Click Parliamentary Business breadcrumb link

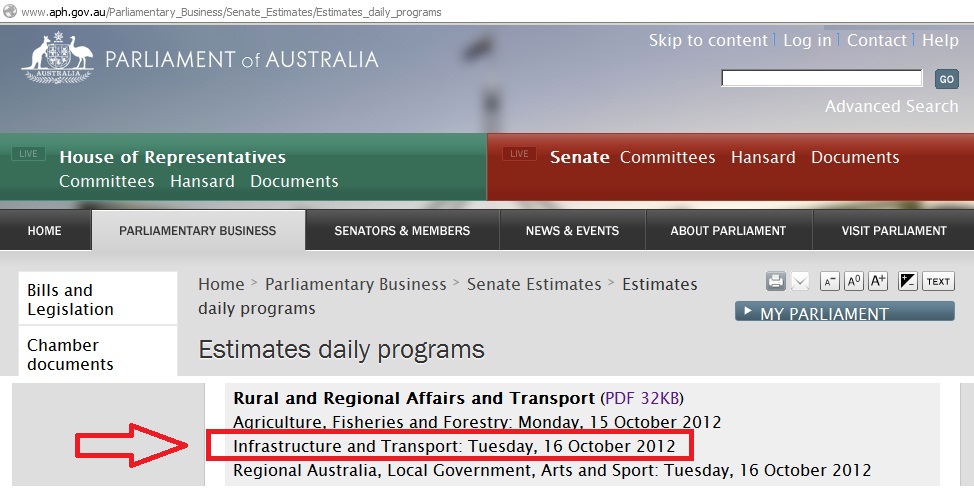(356, 285)
